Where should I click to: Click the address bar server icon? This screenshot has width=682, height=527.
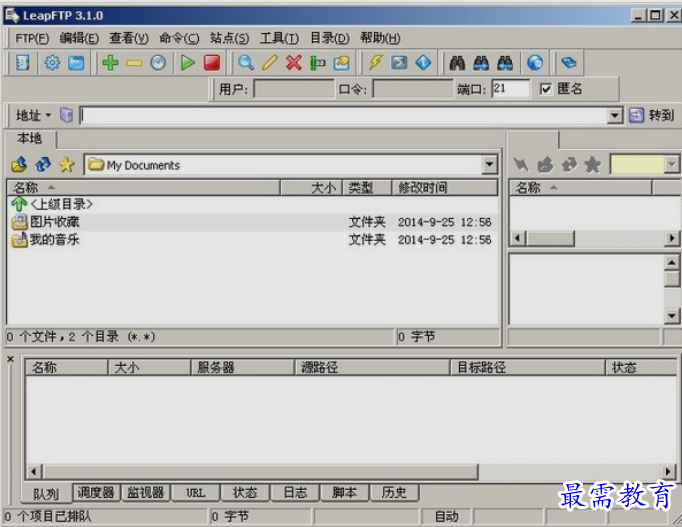[66, 115]
